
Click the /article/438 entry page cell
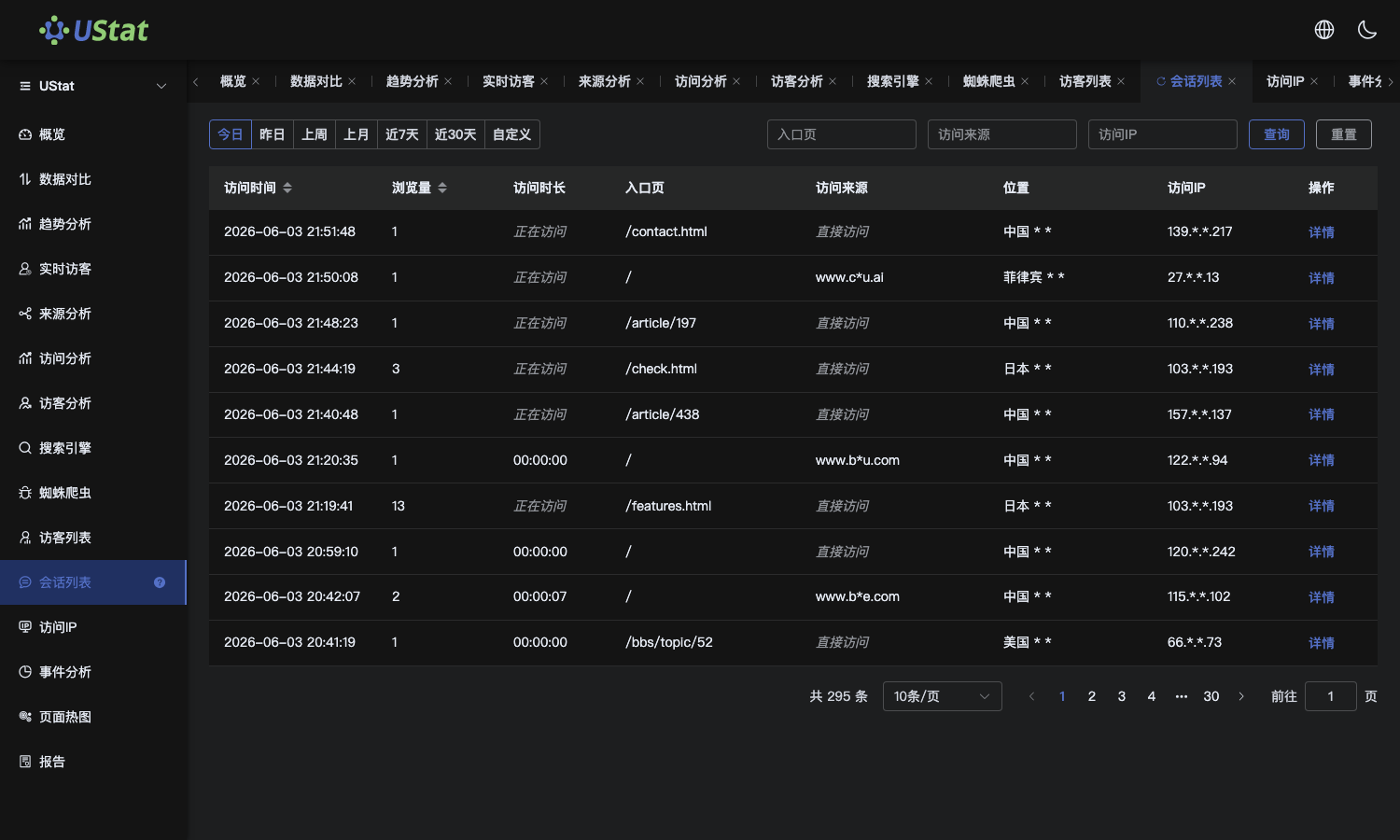tap(663, 414)
